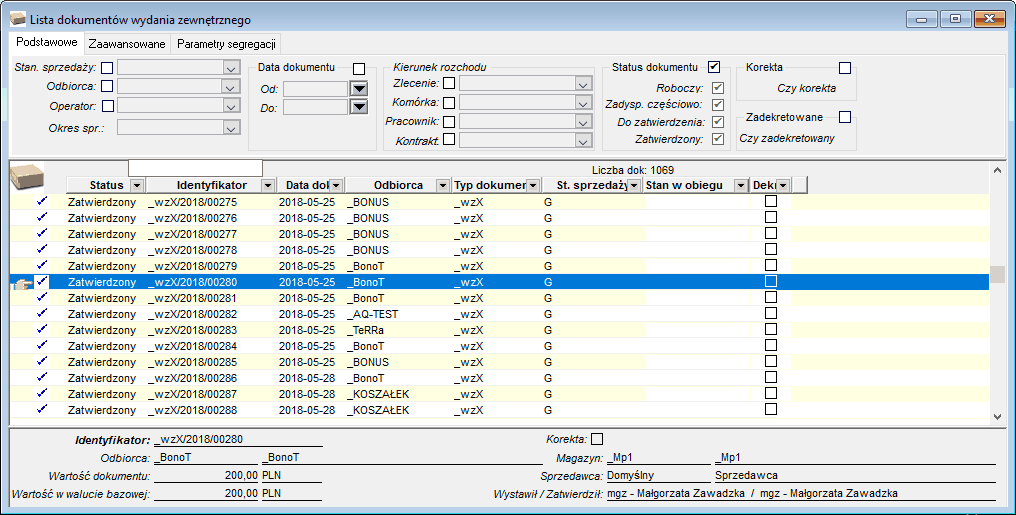The width and height of the screenshot is (1016, 515).
Task: Open the Dekr. column filter arrow
Action: pos(783,186)
